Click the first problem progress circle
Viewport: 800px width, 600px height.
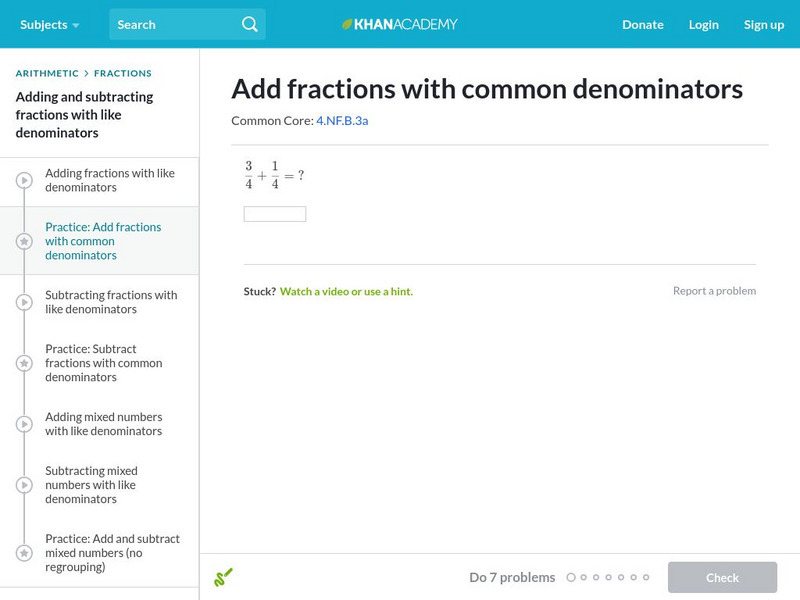pos(571,577)
